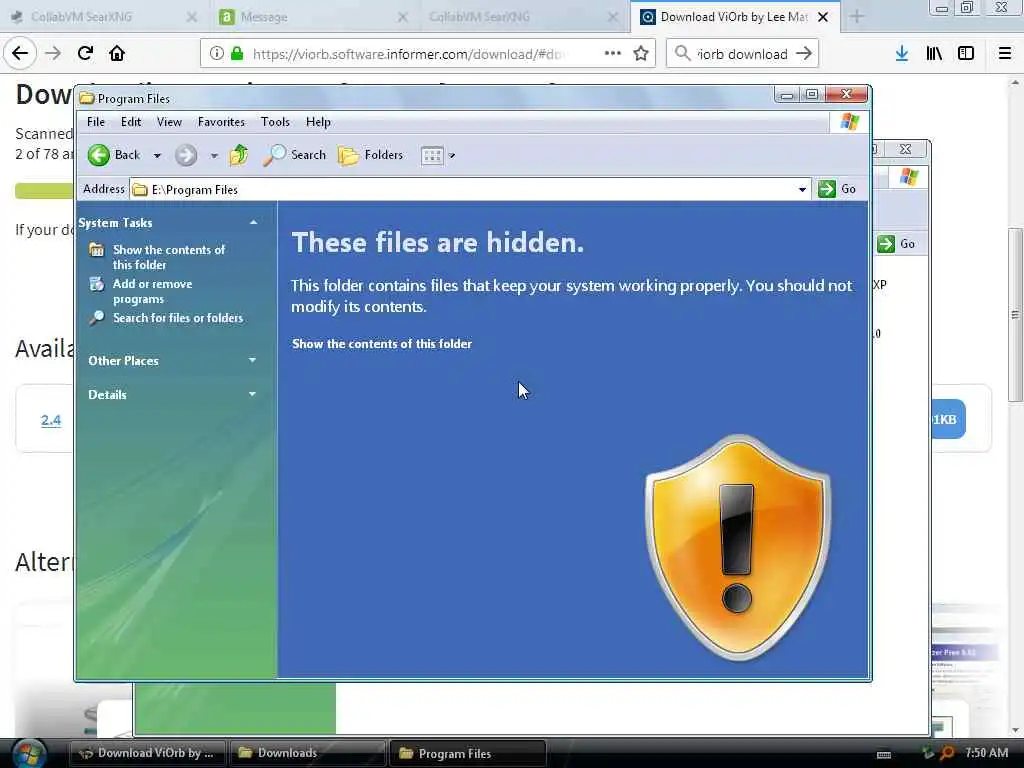The image size is (1024, 768).
Task: Click the orange tray icon beside the clock
Action: 948,752
